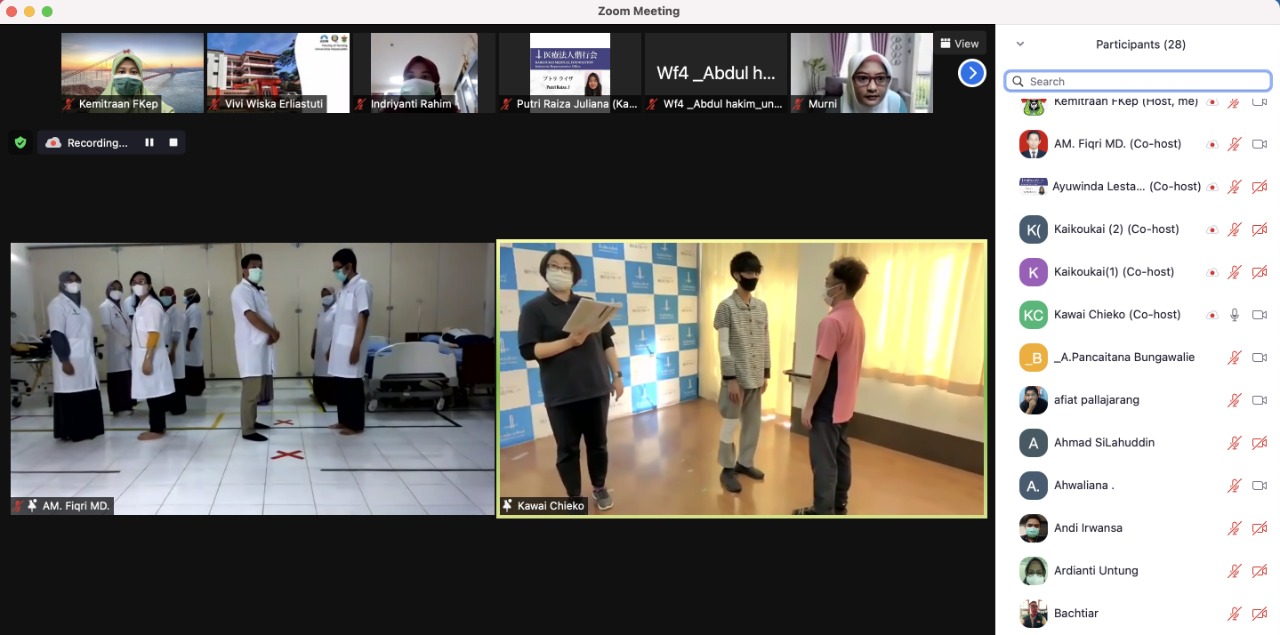This screenshot has height=635, width=1280.
Task: Toggle Kawai Chieko's microphone icon
Action: tap(1234, 315)
